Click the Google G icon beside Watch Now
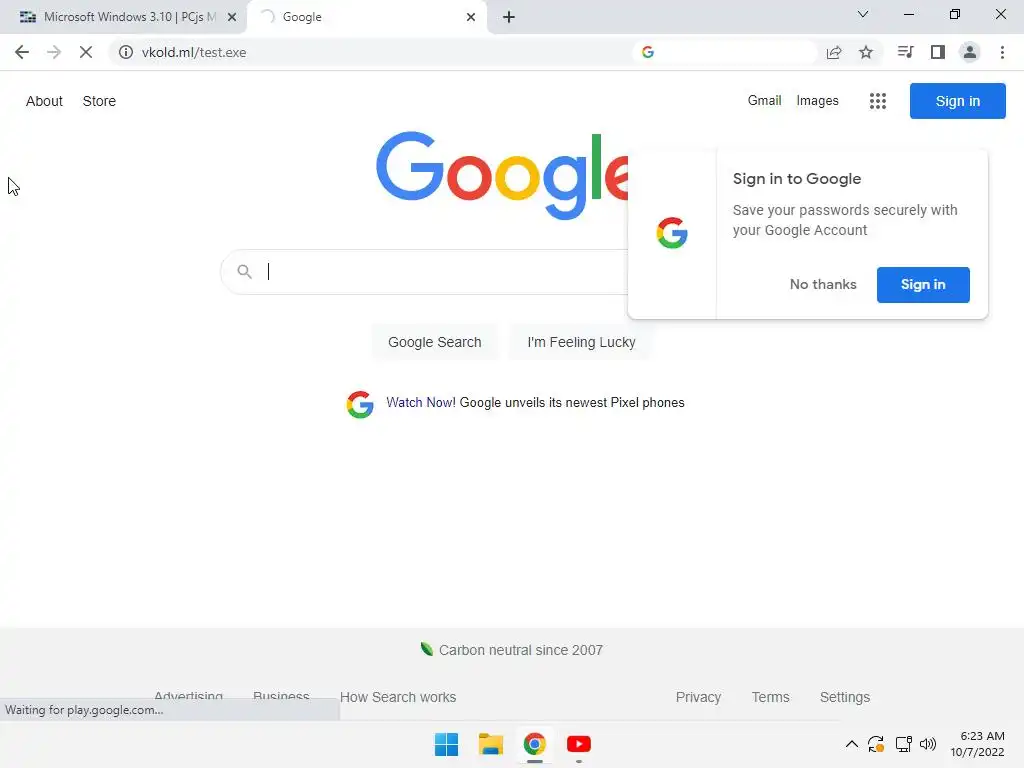The image size is (1024, 768). point(360,404)
